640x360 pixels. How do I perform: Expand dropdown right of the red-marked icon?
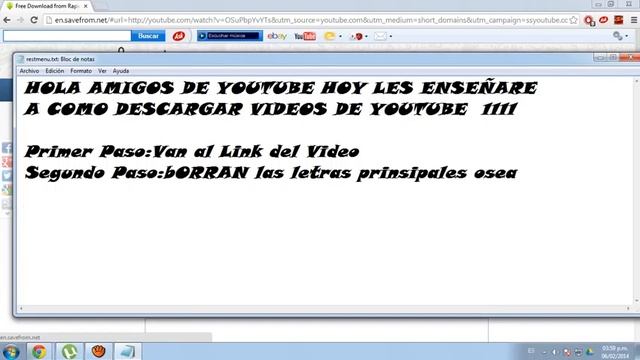(x=366, y=36)
